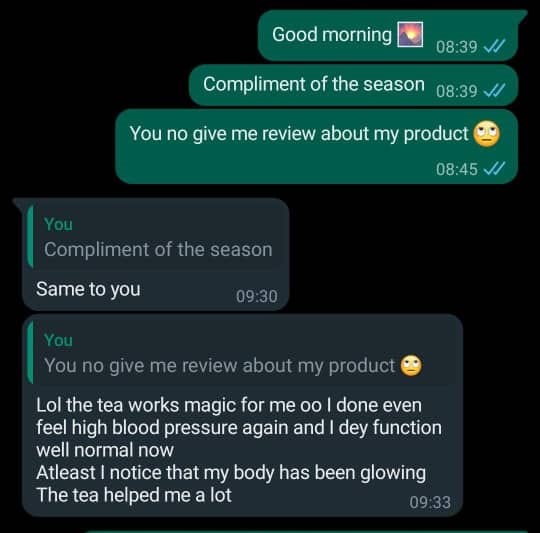Open the quoted 'You no give me review' preview
The width and height of the screenshot is (540, 533).
(242, 353)
